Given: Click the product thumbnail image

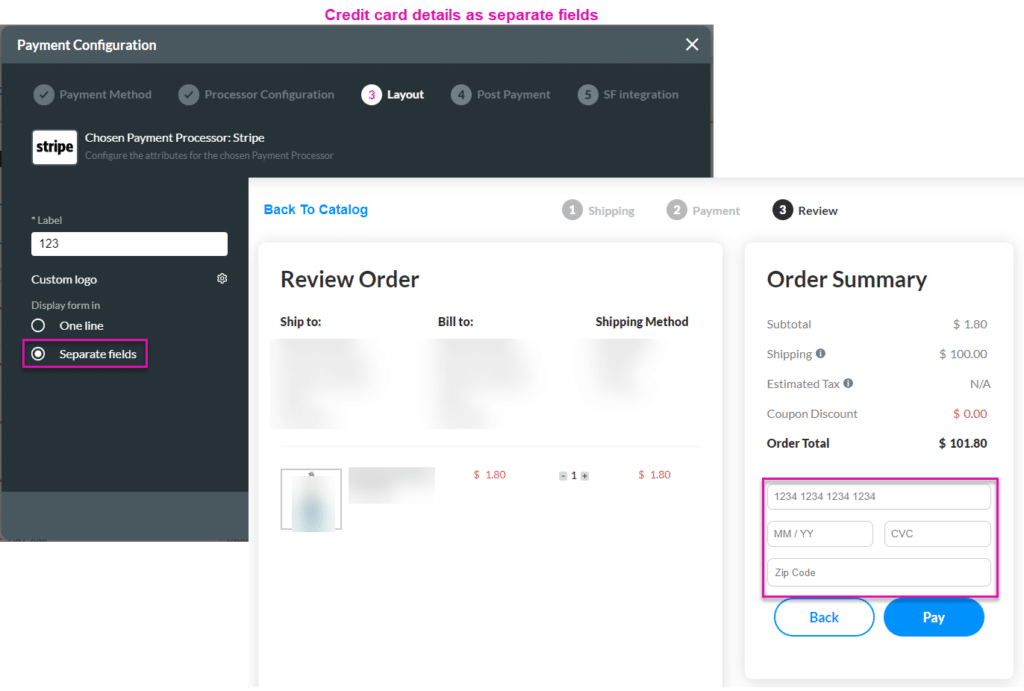Looking at the screenshot, I should (x=311, y=499).
